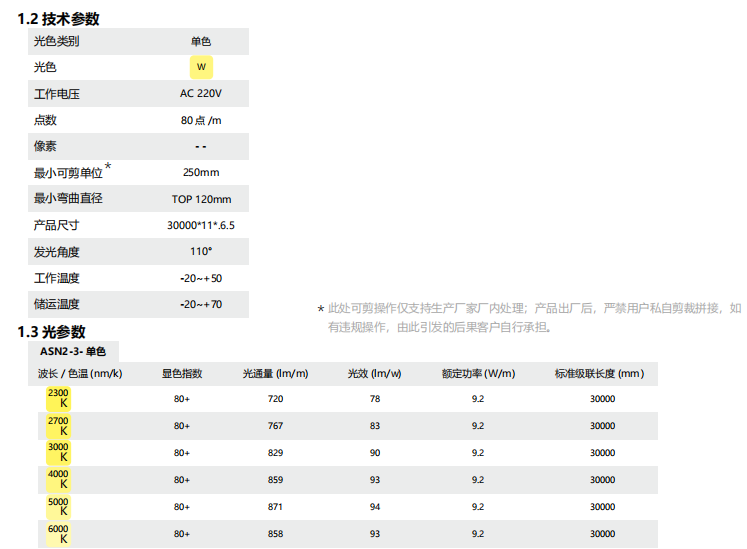The image size is (747, 549).
Task: Click the 720 luminous flux value
Action: click(x=275, y=399)
